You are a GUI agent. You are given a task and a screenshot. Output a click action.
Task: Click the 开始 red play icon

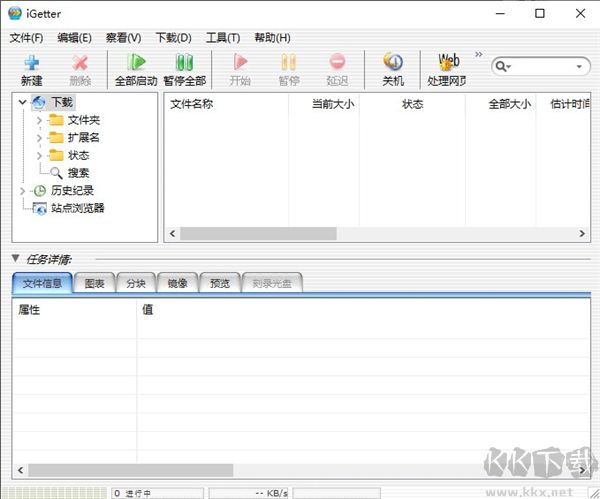tap(240, 62)
